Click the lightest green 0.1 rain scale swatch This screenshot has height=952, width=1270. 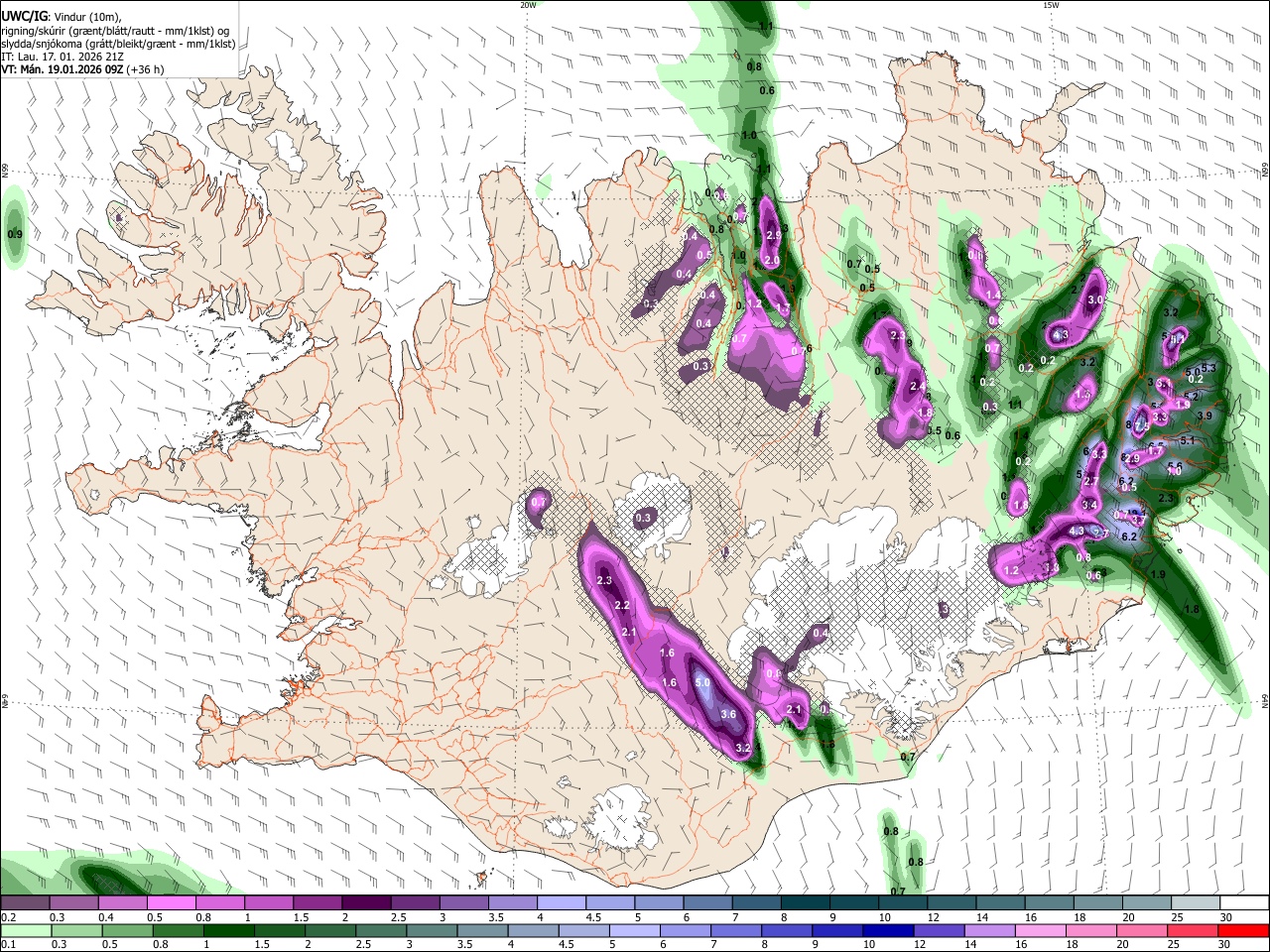[x=26, y=930]
